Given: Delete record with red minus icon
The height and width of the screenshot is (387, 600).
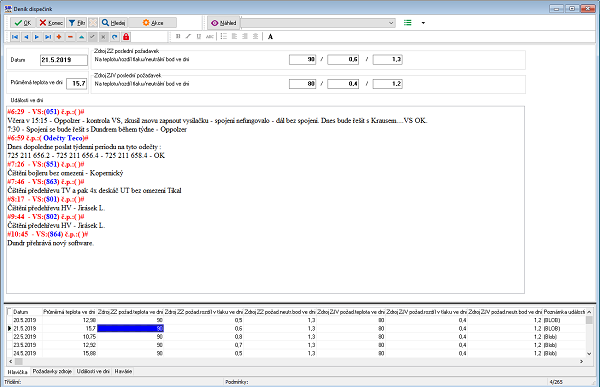Looking at the screenshot, I should pos(70,37).
